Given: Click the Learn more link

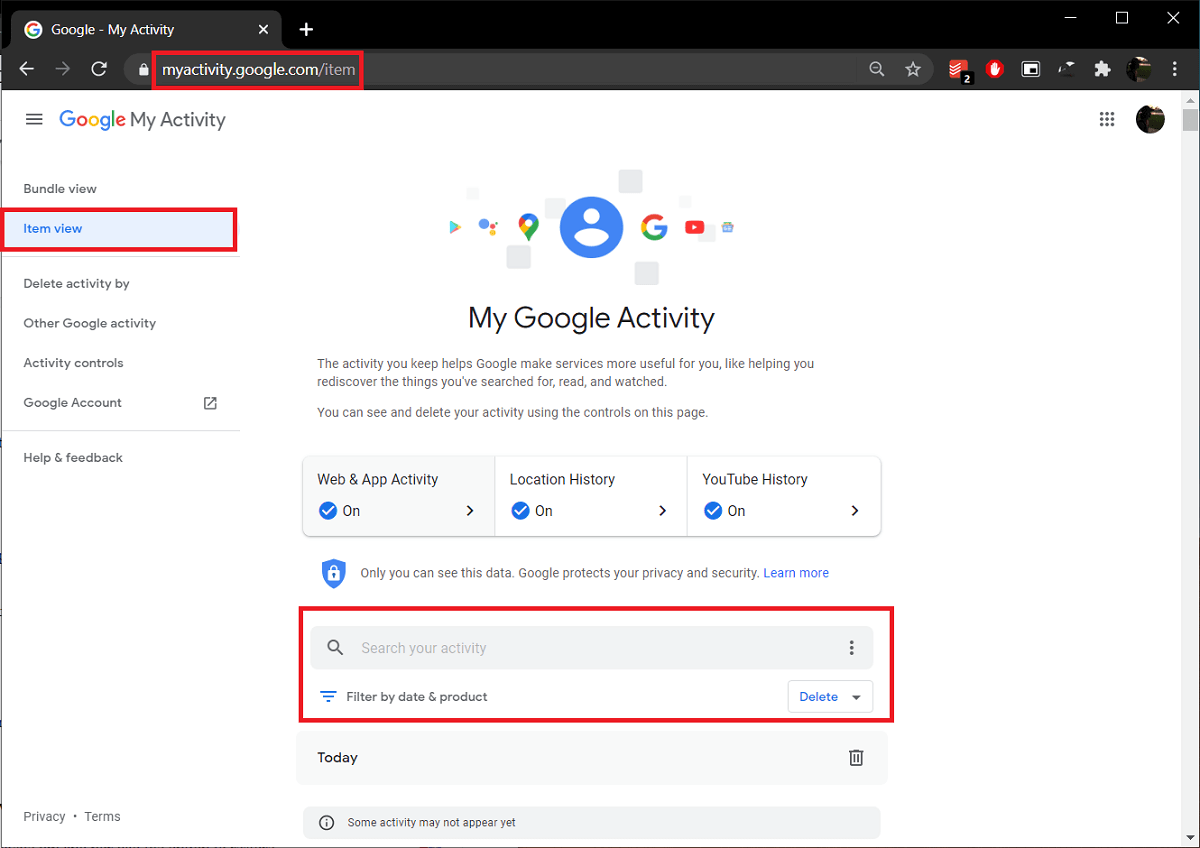Looking at the screenshot, I should [x=795, y=573].
